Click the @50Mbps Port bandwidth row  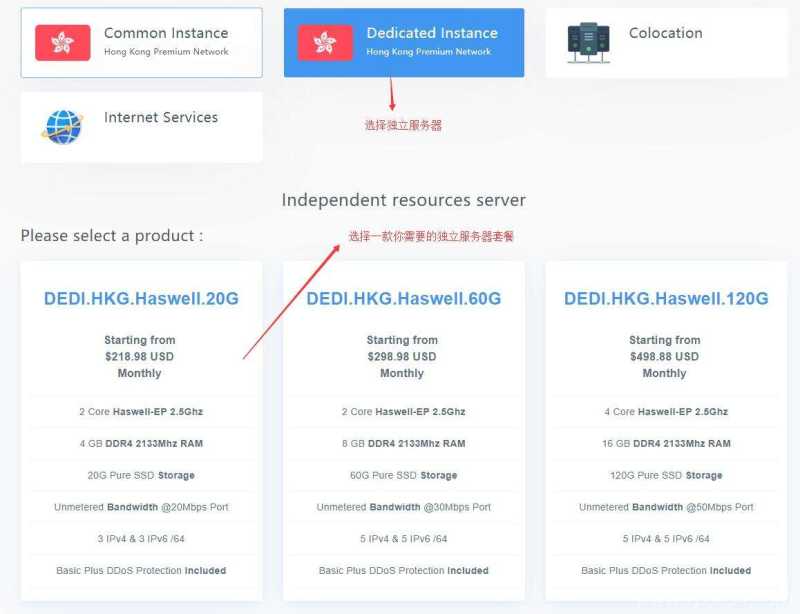666,507
